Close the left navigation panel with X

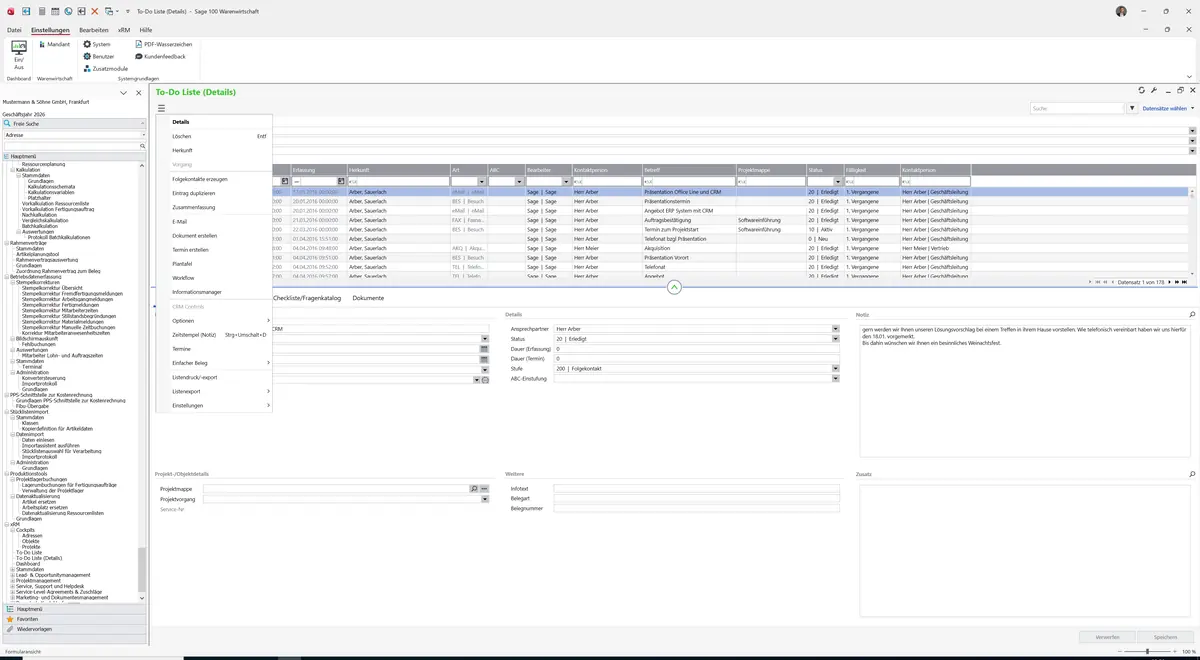(138, 92)
